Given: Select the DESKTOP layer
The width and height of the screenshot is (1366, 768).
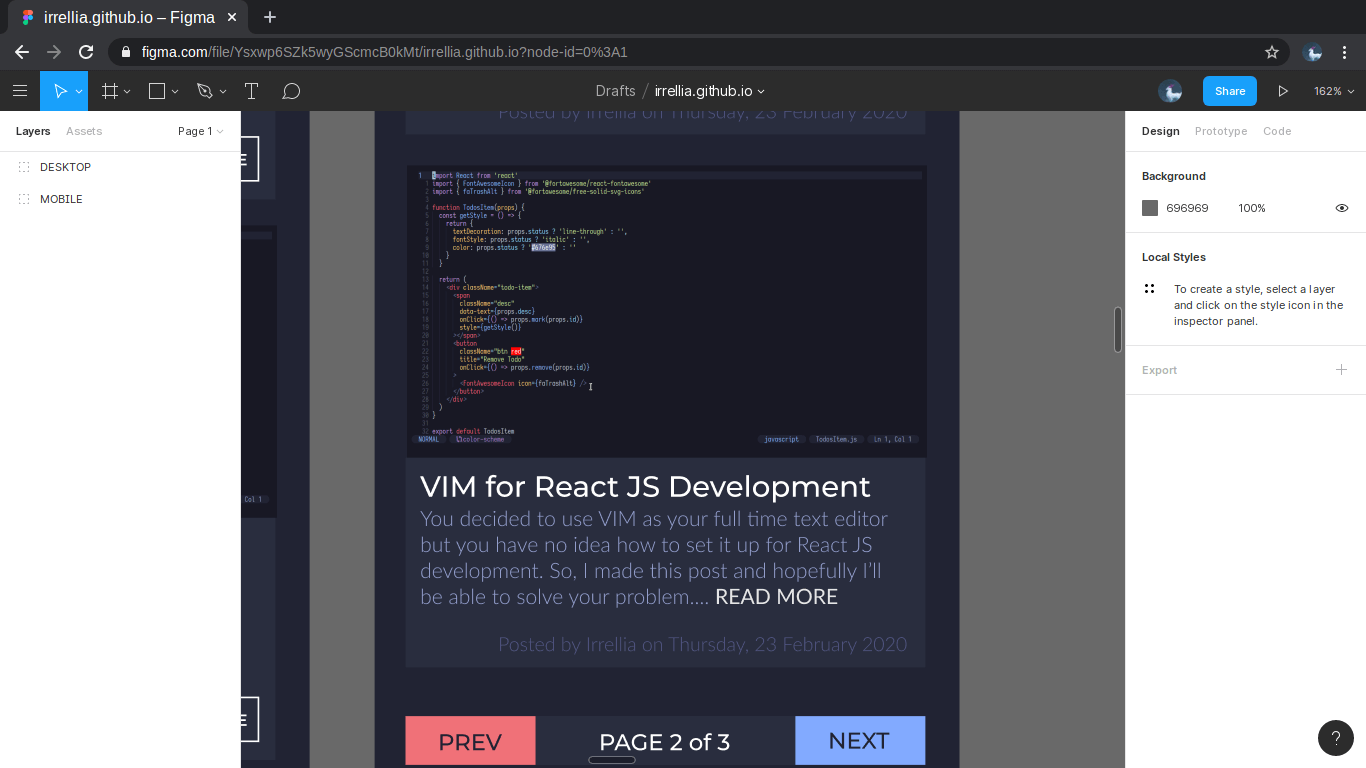Looking at the screenshot, I should [x=65, y=167].
